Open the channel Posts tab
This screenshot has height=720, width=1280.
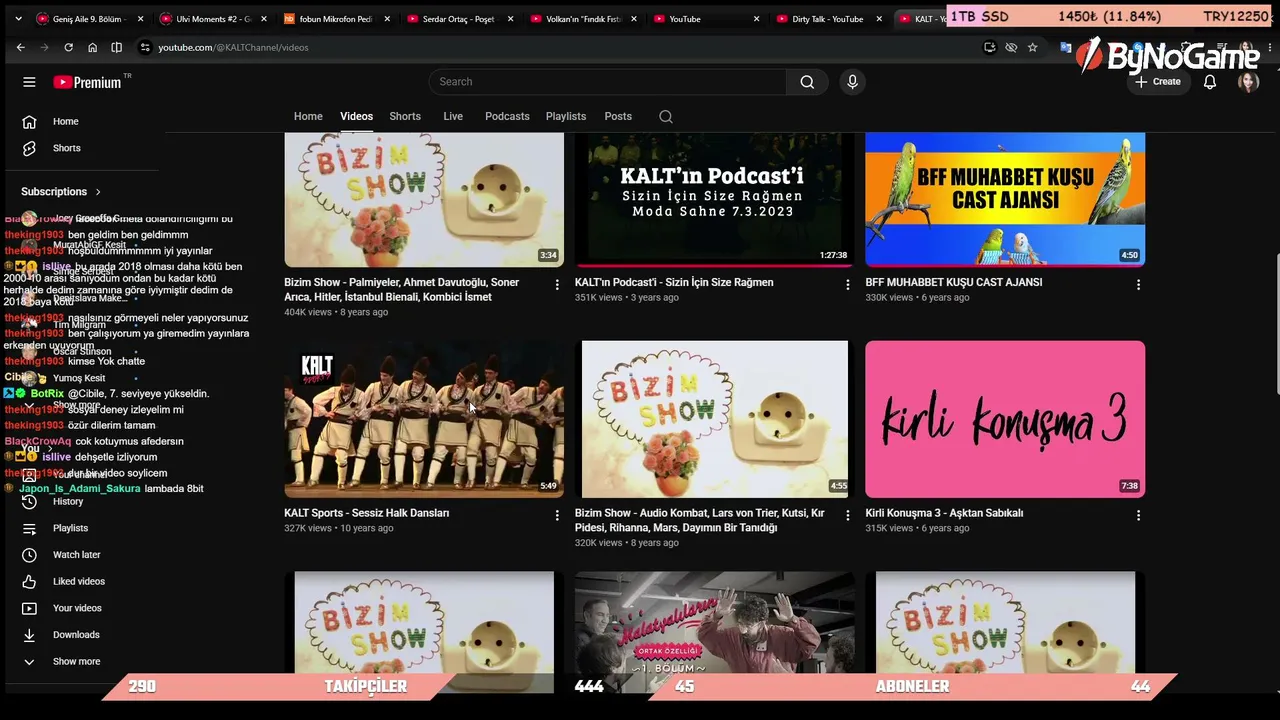click(618, 116)
